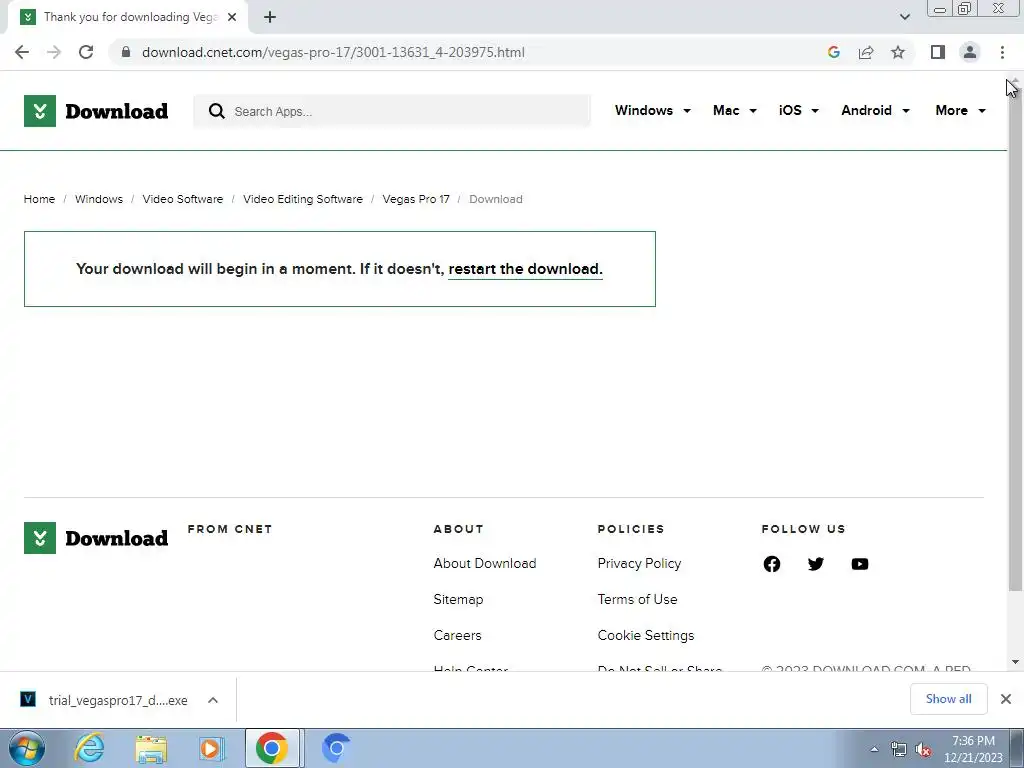Expand the More navigation dropdown
Viewport: 1024px width, 768px height.
tap(960, 110)
